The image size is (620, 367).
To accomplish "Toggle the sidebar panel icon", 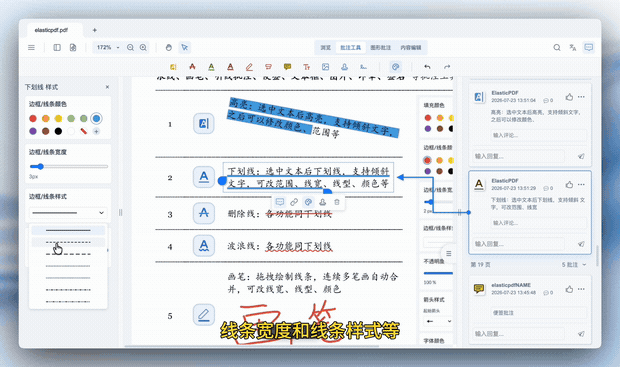I will click(x=57, y=47).
